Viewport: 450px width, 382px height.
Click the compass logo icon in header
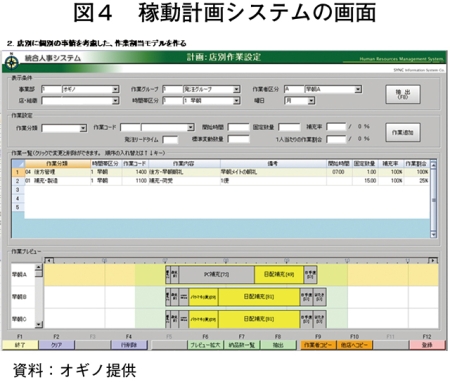click(12, 62)
